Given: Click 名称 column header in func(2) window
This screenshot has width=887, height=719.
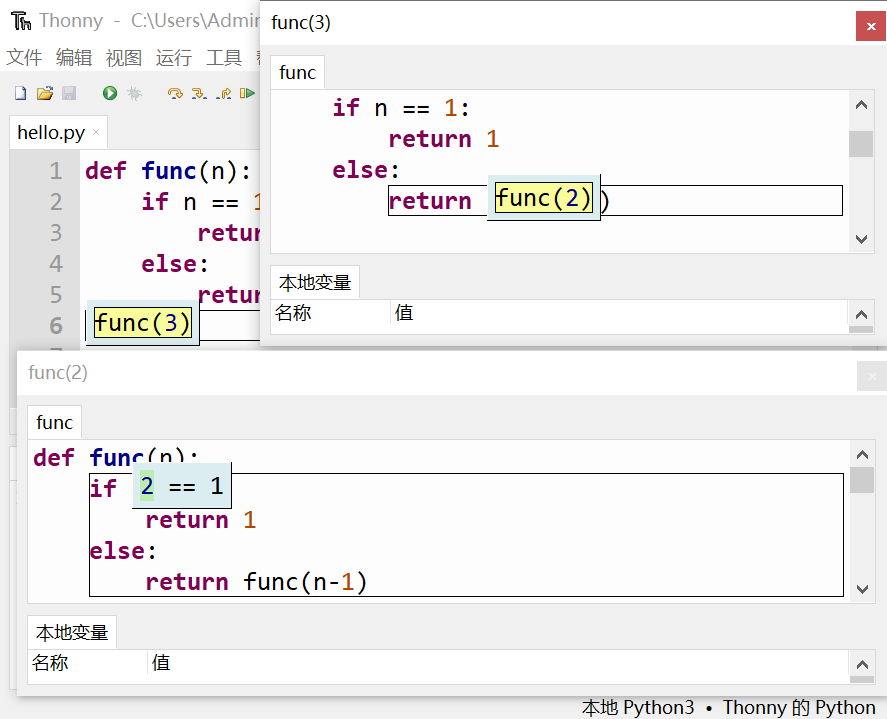Looking at the screenshot, I should [x=88, y=662].
